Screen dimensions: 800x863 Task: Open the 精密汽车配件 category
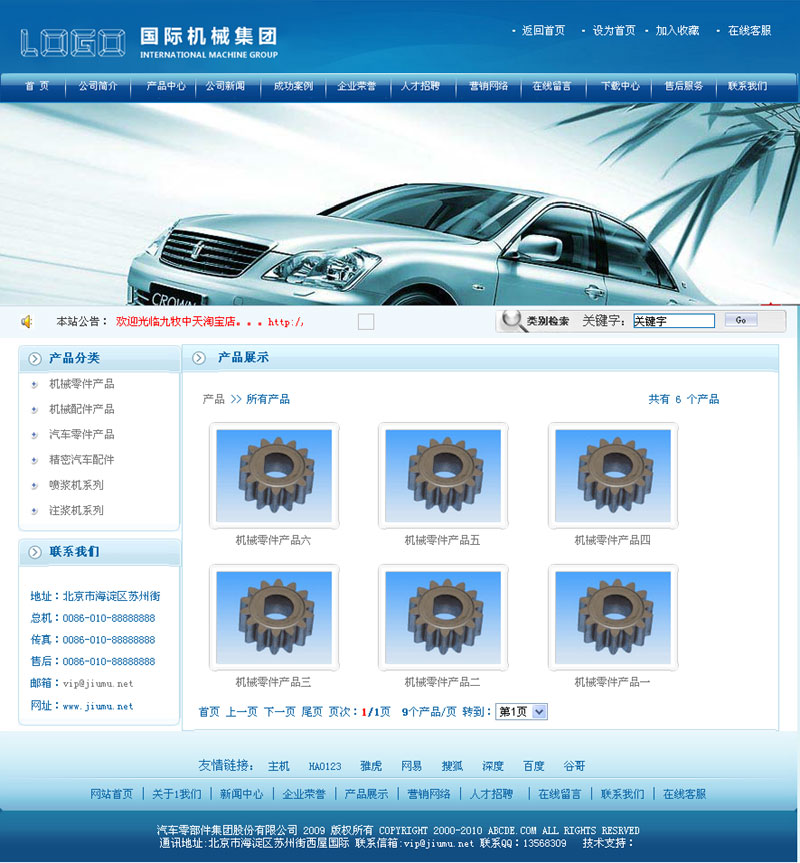81,460
